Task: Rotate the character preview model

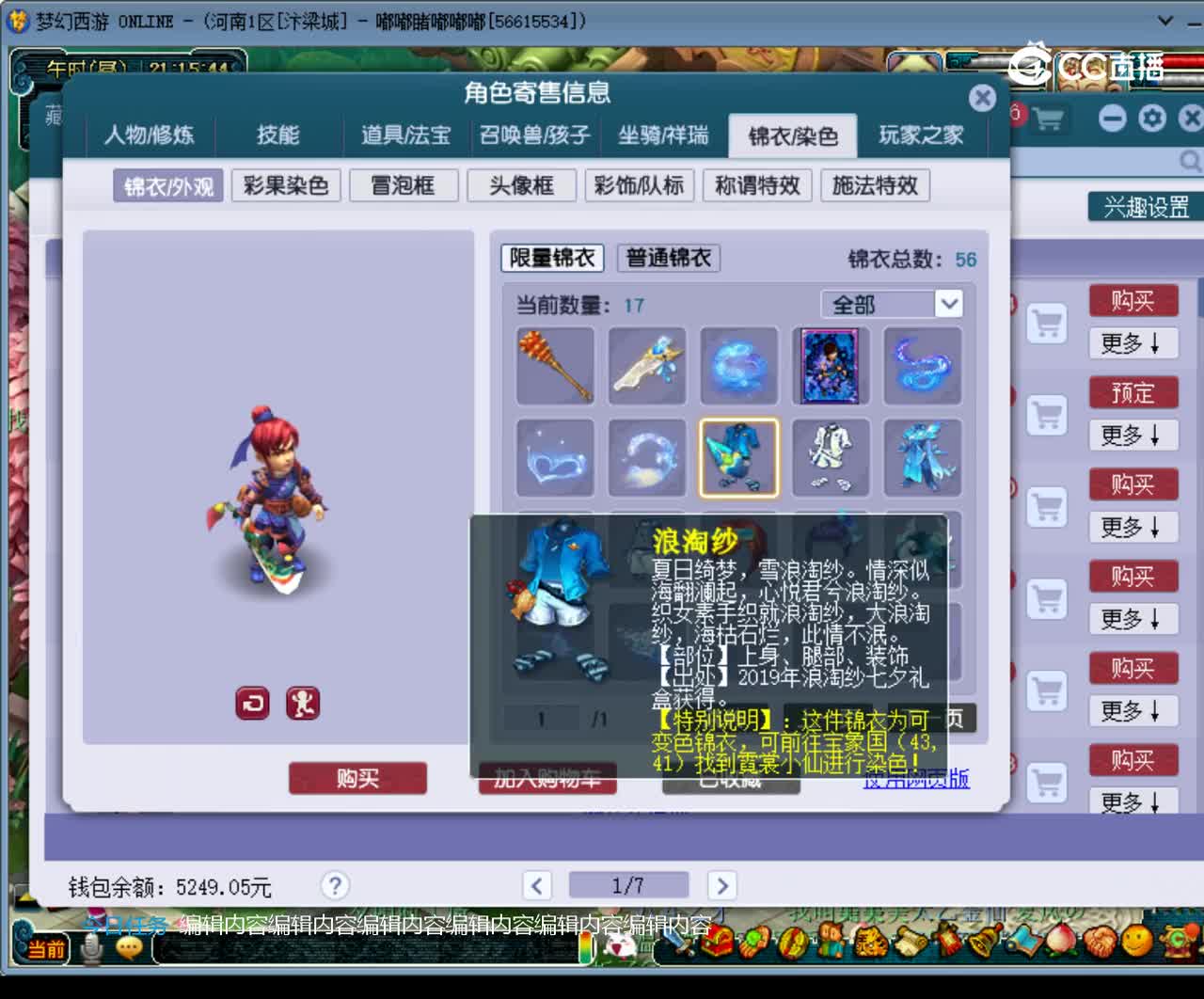Action: 252,703
